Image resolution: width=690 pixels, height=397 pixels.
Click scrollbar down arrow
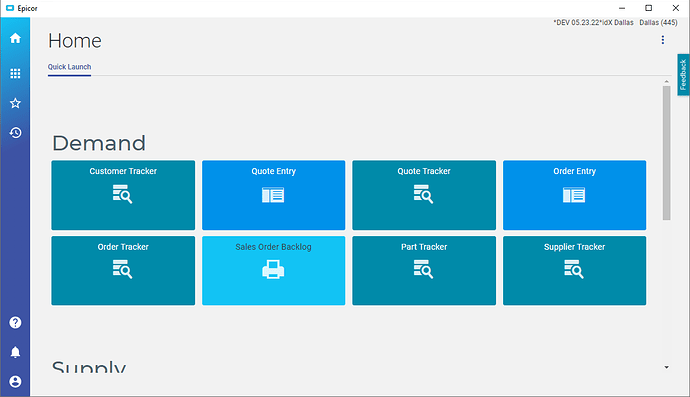(667, 367)
